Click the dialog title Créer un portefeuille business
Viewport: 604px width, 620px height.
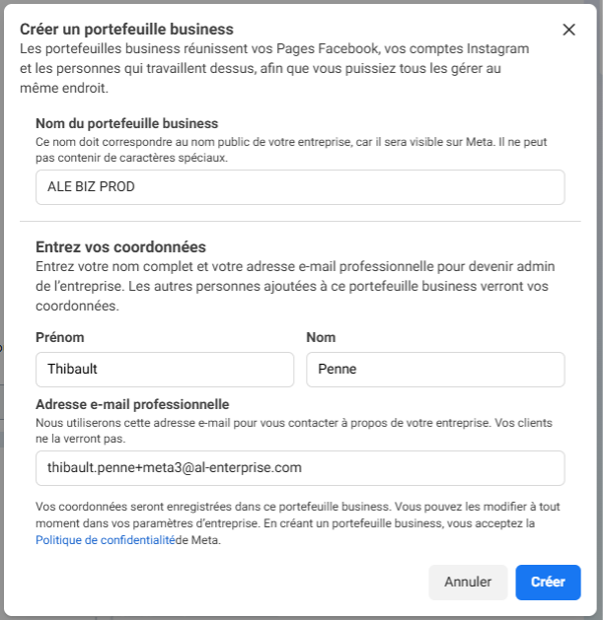127,29
